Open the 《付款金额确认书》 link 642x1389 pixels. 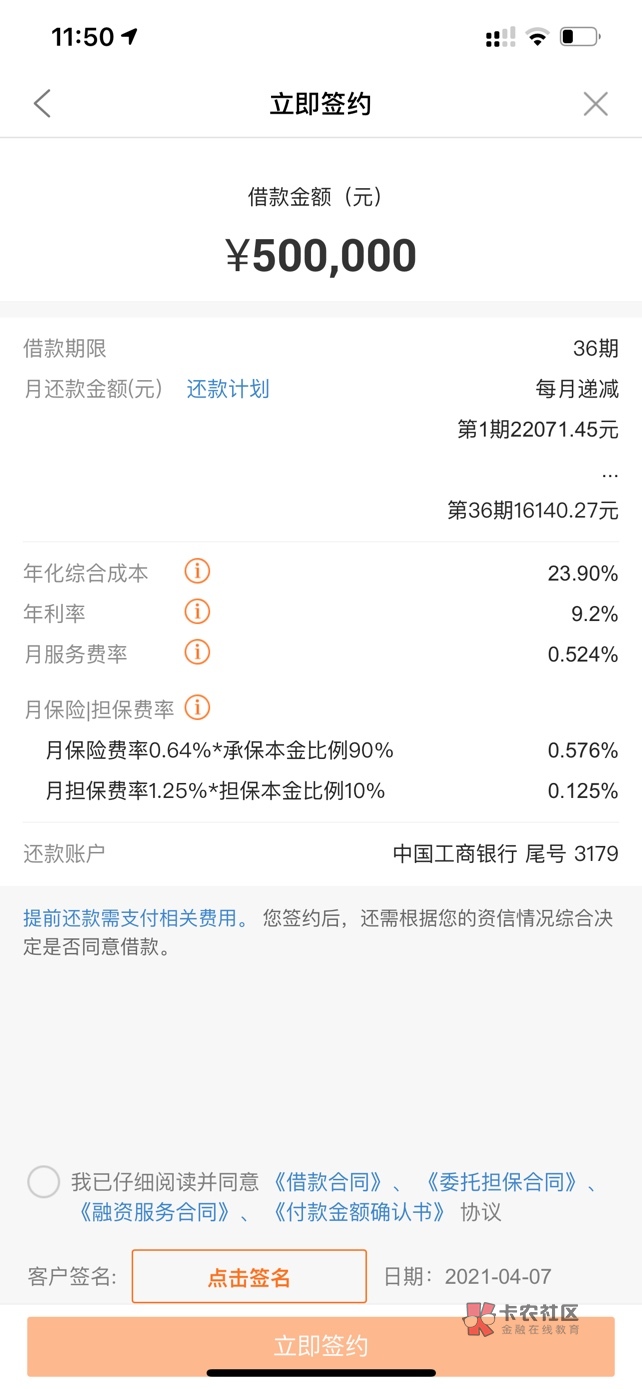358,1213
